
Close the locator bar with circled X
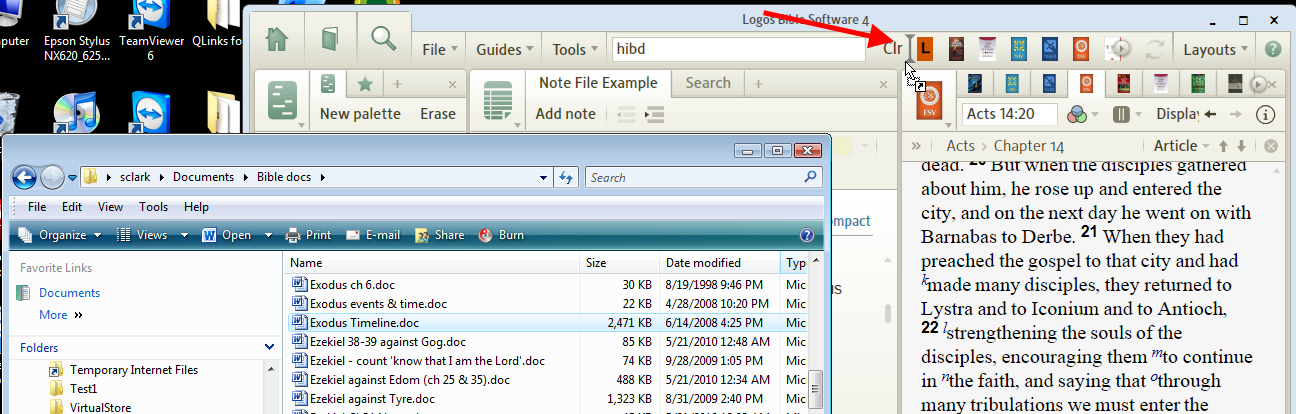pyautogui.click(x=1270, y=146)
